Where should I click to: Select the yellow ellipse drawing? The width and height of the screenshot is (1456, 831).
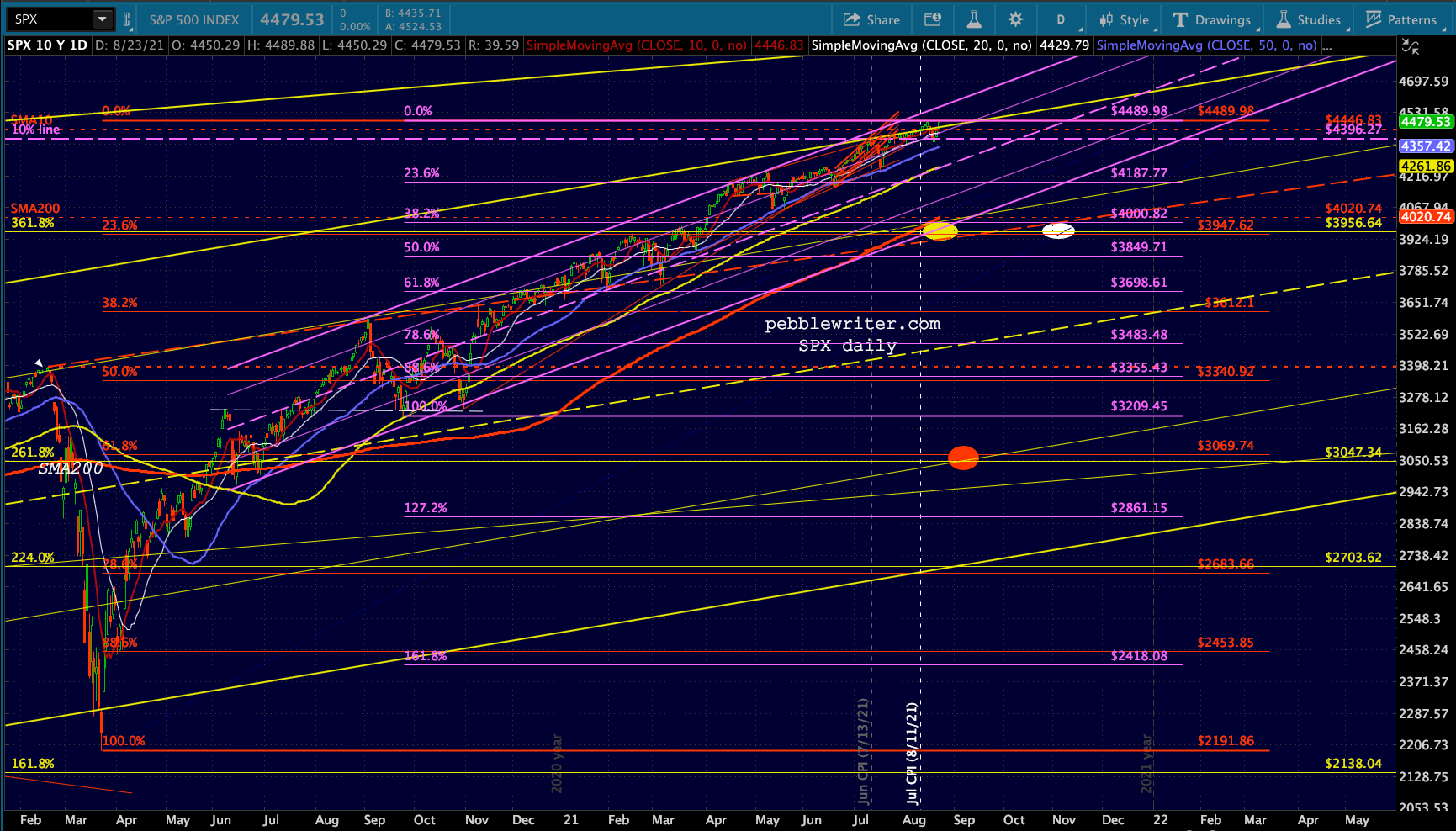click(940, 230)
